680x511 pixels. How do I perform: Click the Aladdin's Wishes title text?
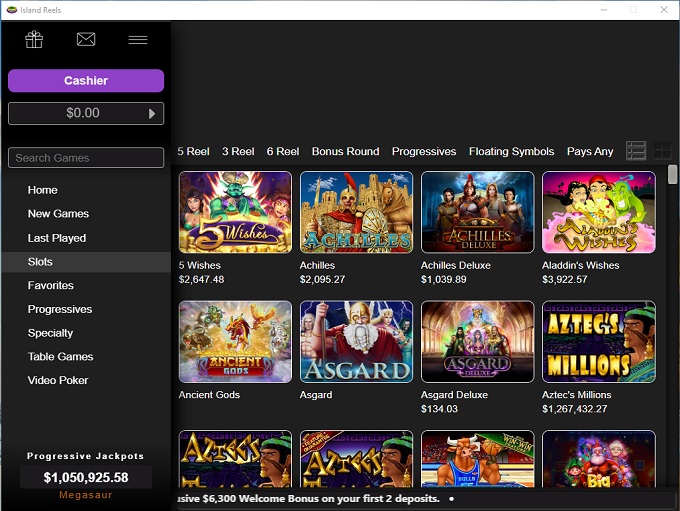pos(581,265)
